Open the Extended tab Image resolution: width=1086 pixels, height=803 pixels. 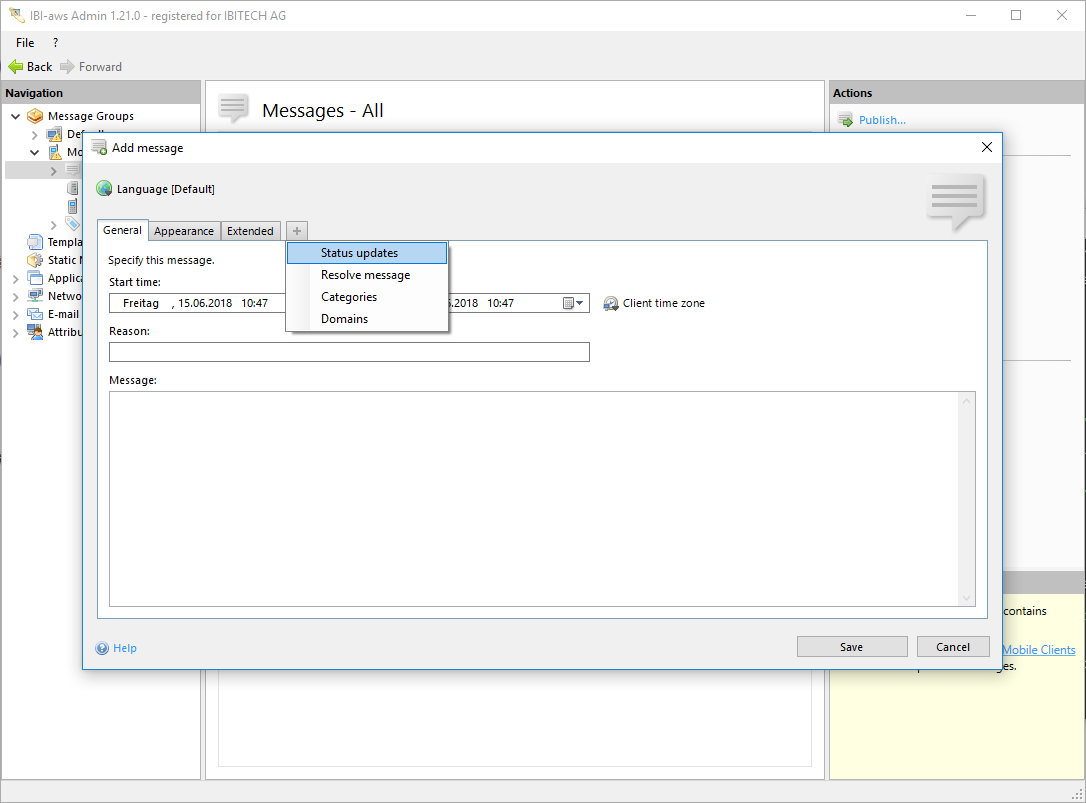[250, 231]
